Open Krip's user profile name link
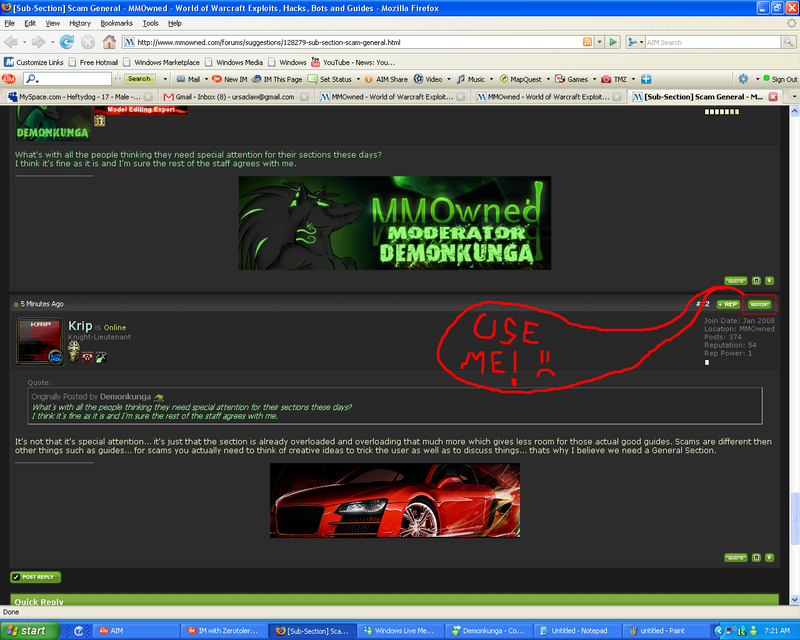 pyautogui.click(x=80, y=326)
